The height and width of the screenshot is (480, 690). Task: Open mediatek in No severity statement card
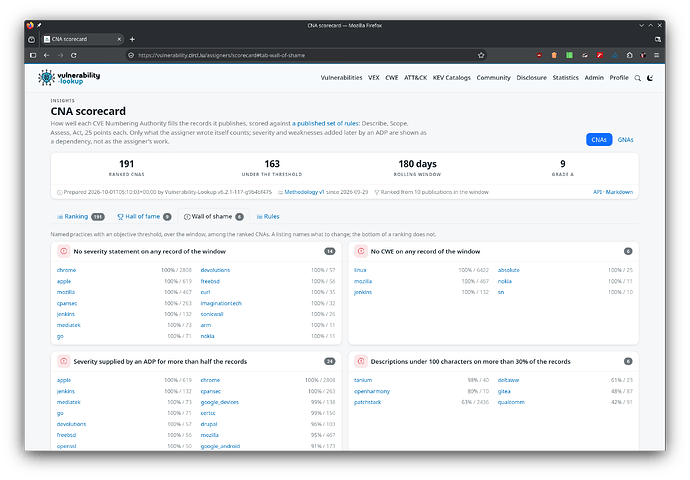[69, 325]
